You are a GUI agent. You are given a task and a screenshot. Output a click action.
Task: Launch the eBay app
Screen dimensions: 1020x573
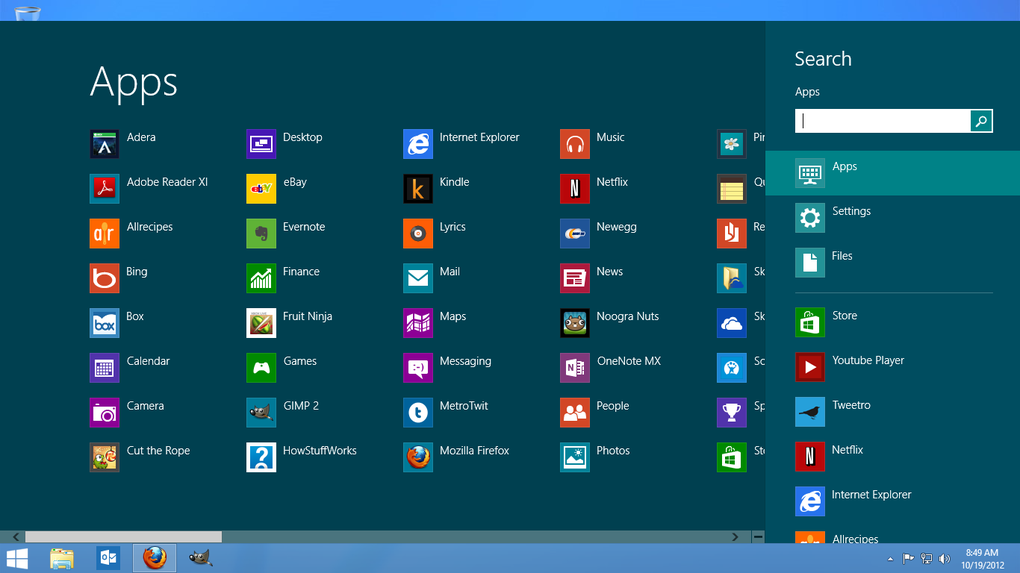click(x=261, y=189)
